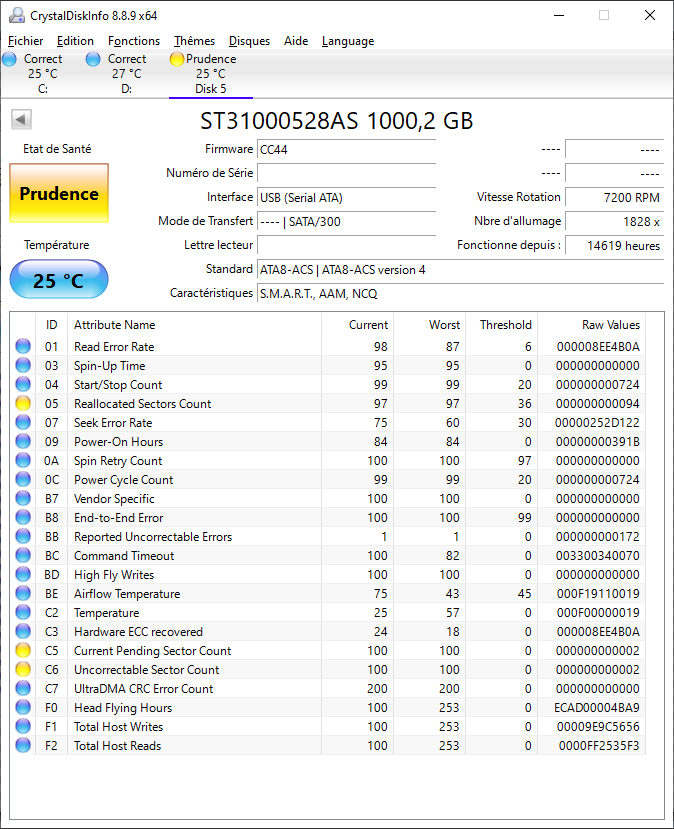
Task: Click blue status orb for Start/Stop Count
Action: point(23,384)
